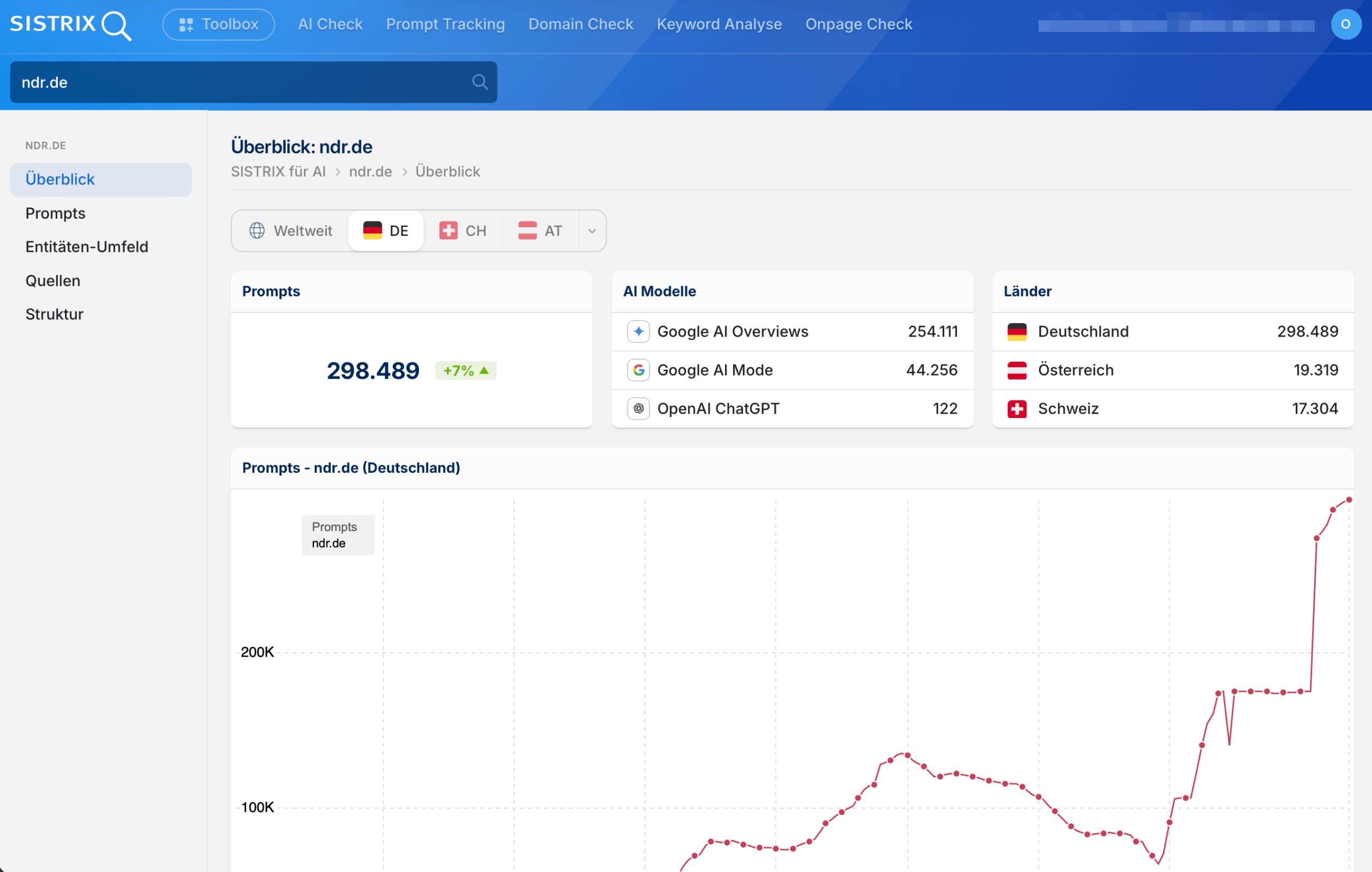Click the Schweiz flag in Länder card
The height and width of the screenshot is (872, 1372).
tap(1017, 408)
